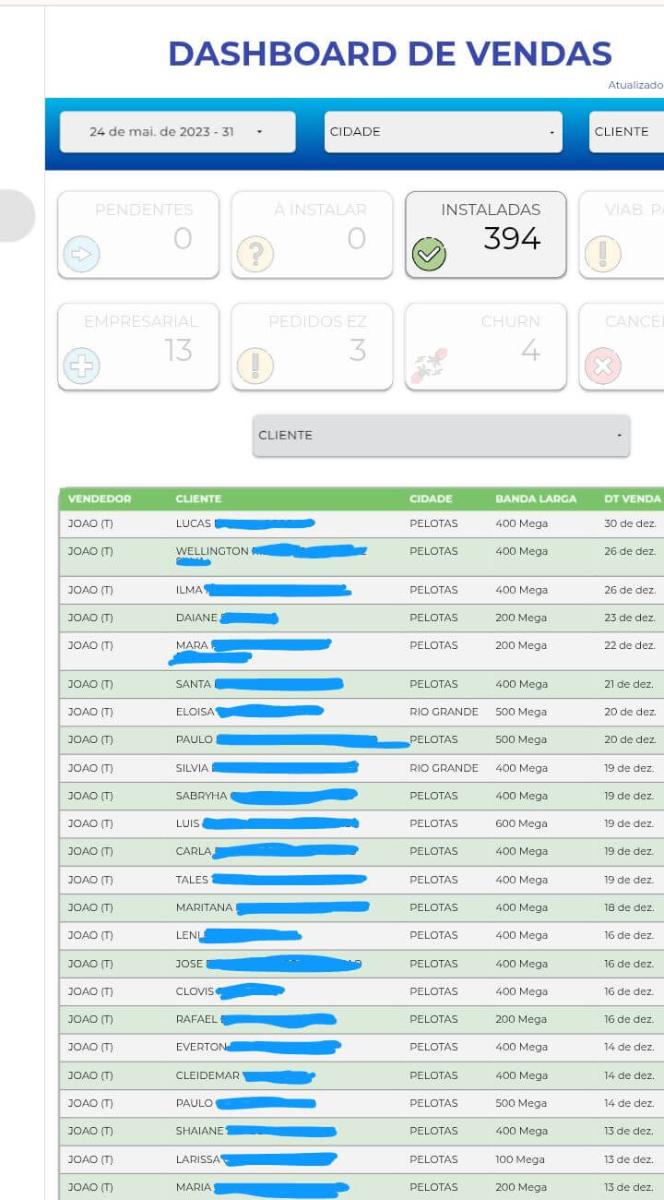This screenshot has height=1200, width=664.
Task: Click the gray rounded tab on left edge
Action: (16, 215)
